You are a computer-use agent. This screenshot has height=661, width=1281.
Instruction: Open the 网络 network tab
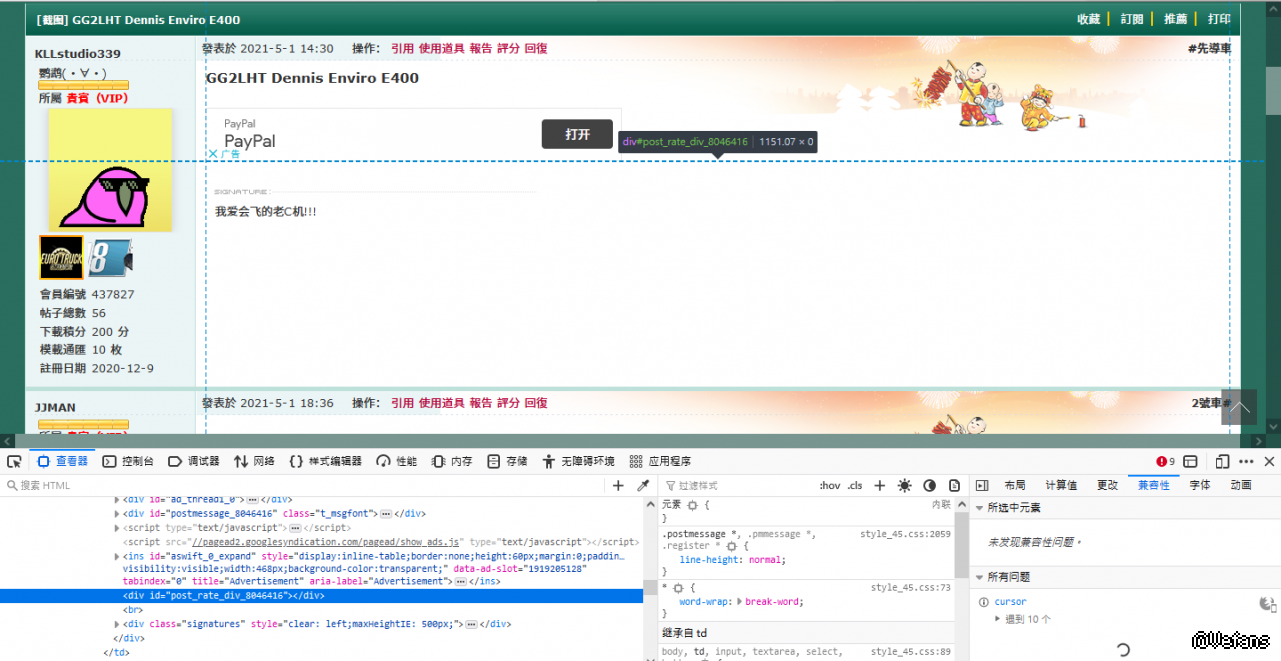point(254,461)
